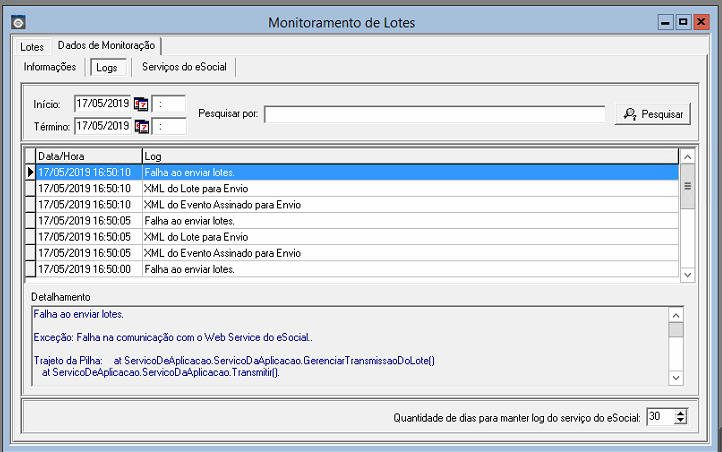Select the Informações sub-tab

[x=50, y=67]
